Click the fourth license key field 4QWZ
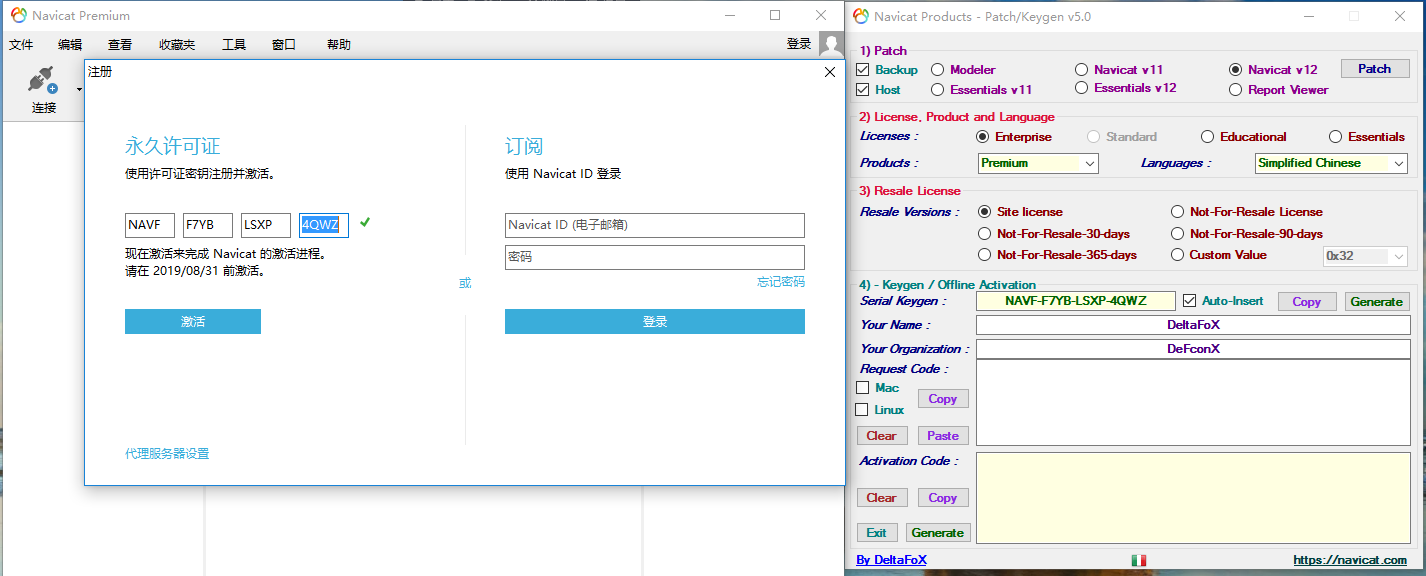Screen dimensions: 1426x576 [x=324, y=225]
